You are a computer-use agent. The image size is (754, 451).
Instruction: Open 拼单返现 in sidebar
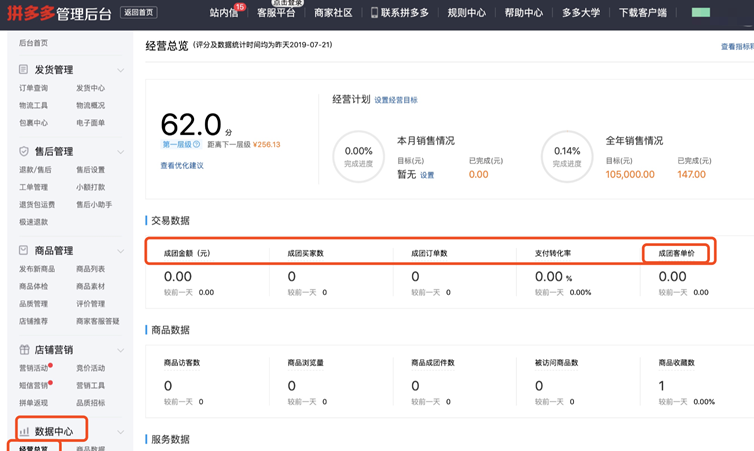click(33, 402)
